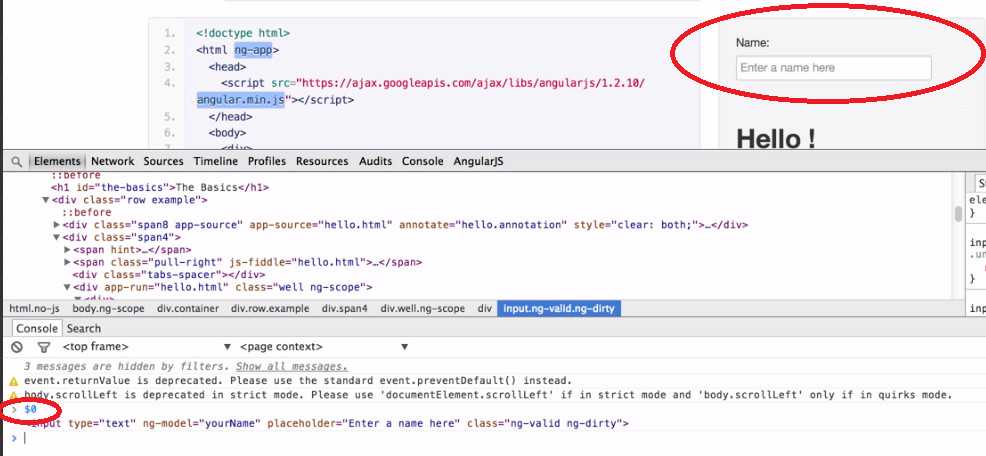Image resolution: width=986 pixels, height=456 pixels.
Task: Click the Show all messages link
Action: 292,367
